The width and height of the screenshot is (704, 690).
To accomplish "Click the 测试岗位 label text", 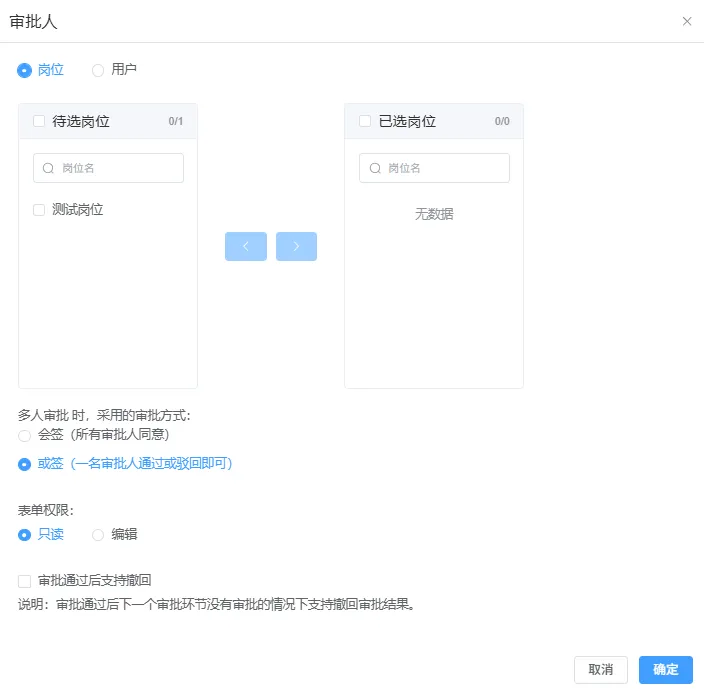I will tap(78, 210).
